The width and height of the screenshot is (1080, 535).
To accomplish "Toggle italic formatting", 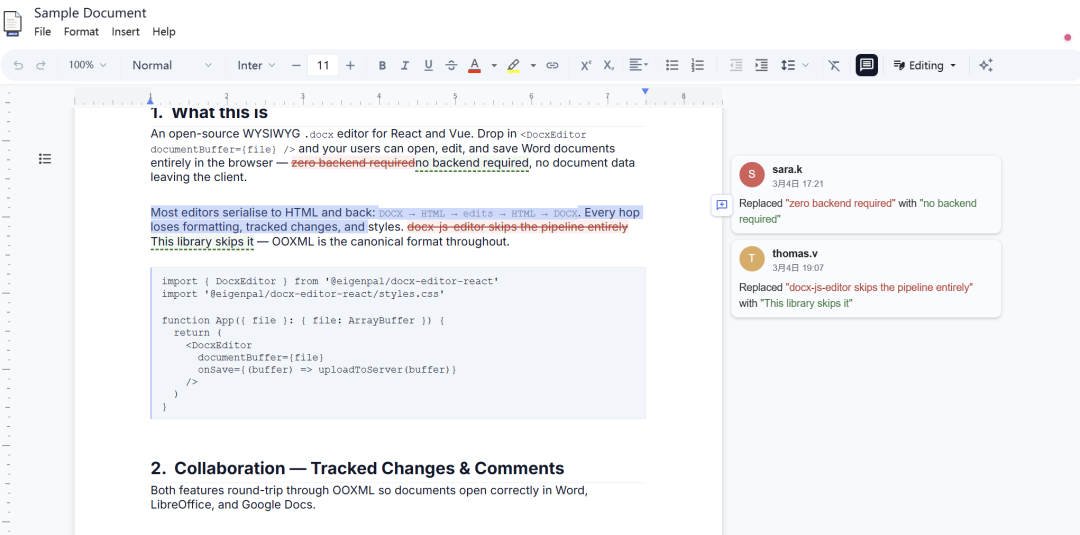I will pos(405,65).
